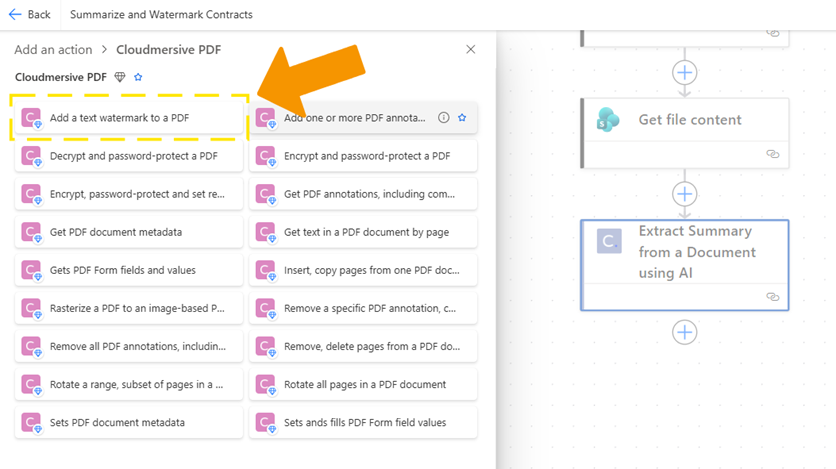Select 'Get text in a PDF document by page'
This screenshot has width=836, height=469.
[x=363, y=232]
